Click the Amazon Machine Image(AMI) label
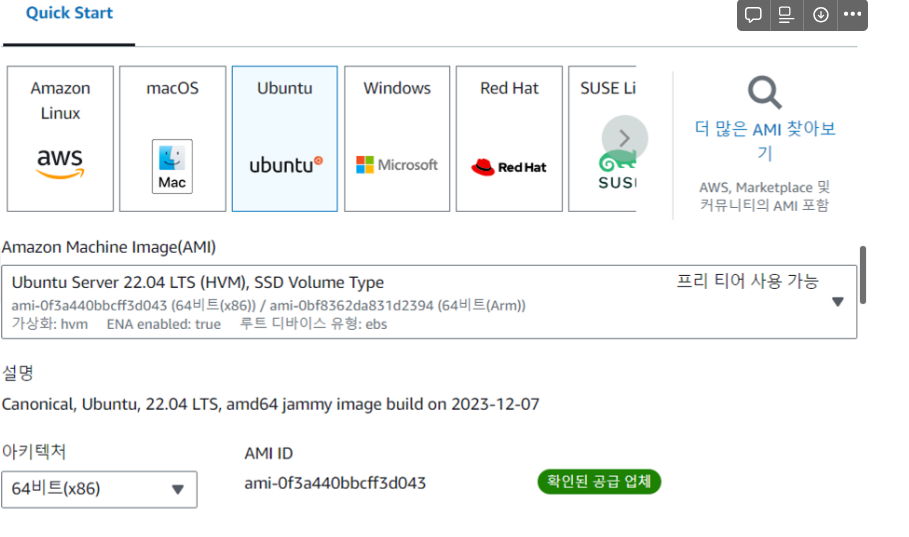Viewport: 909px width, 537px height. [x=108, y=248]
